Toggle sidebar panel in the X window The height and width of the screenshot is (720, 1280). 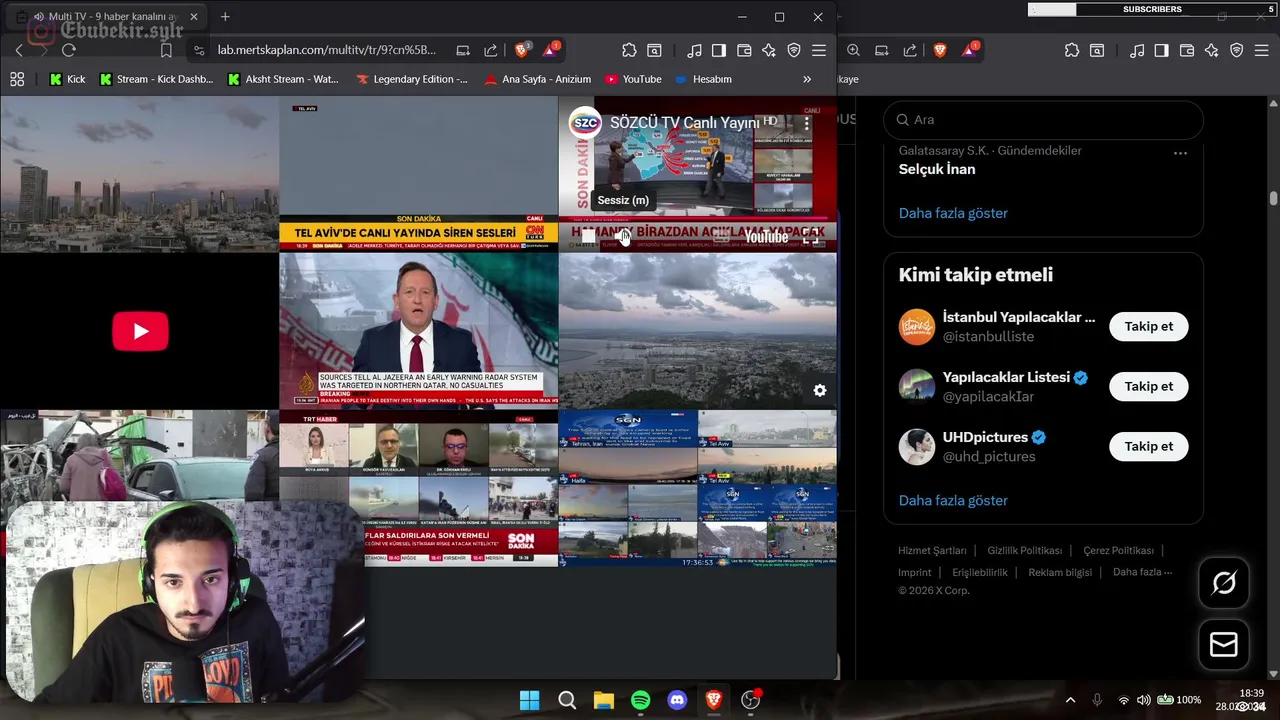click(1162, 50)
